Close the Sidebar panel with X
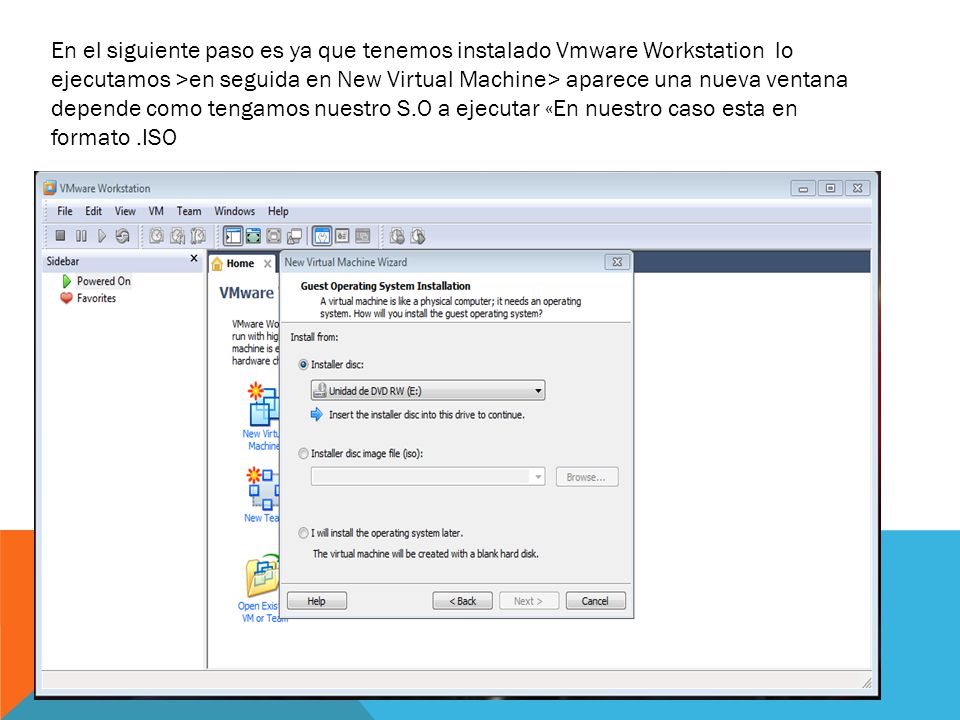 tap(193, 258)
